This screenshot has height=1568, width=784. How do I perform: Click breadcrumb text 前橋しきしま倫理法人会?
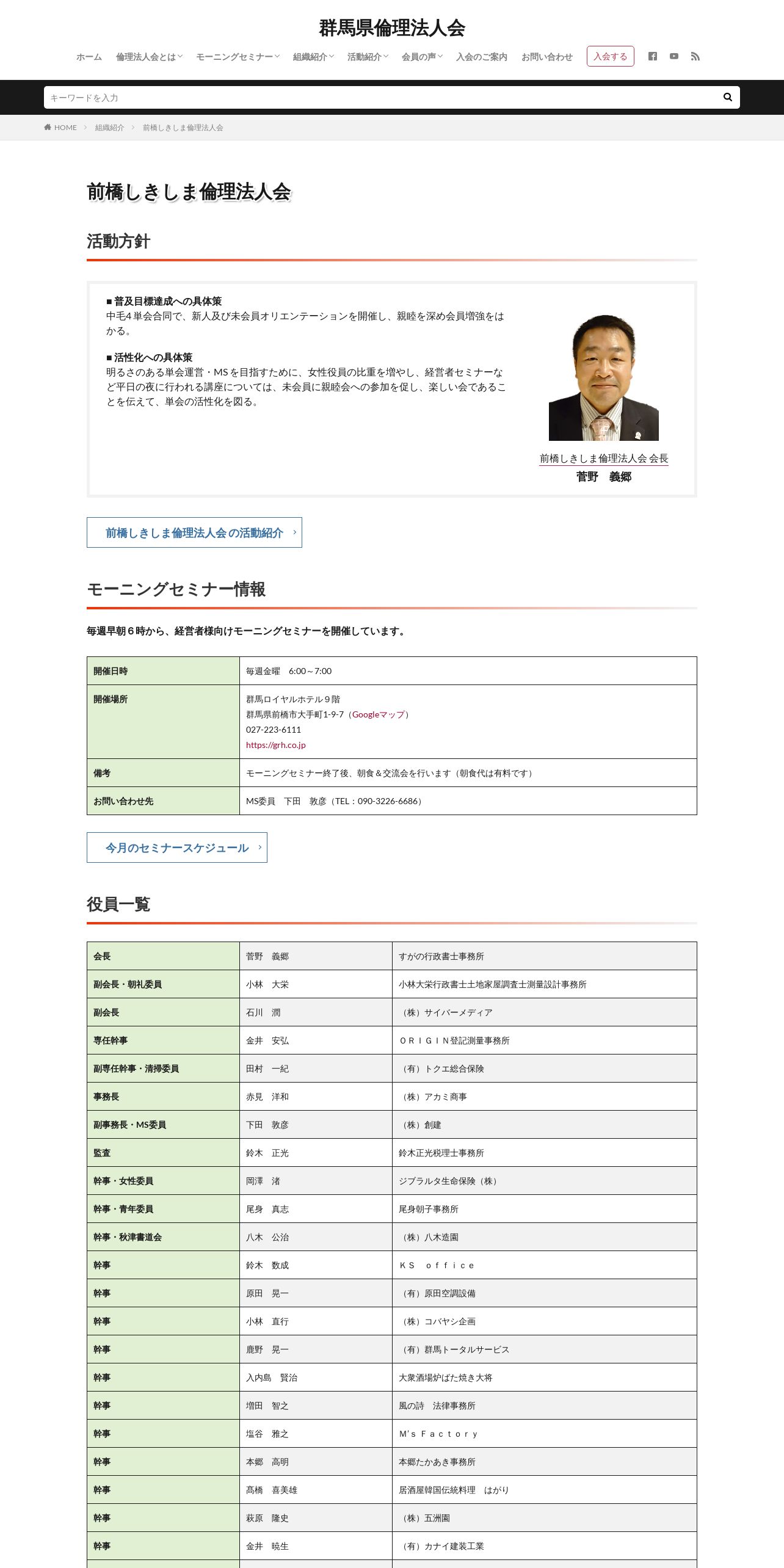pos(183,128)
